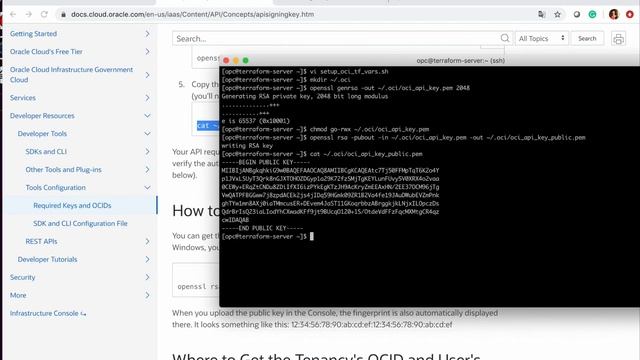This screenshot has width=640, height=360.
Task: Click the highlighted 'cat' command in docs
Action: tap(208, 126)
